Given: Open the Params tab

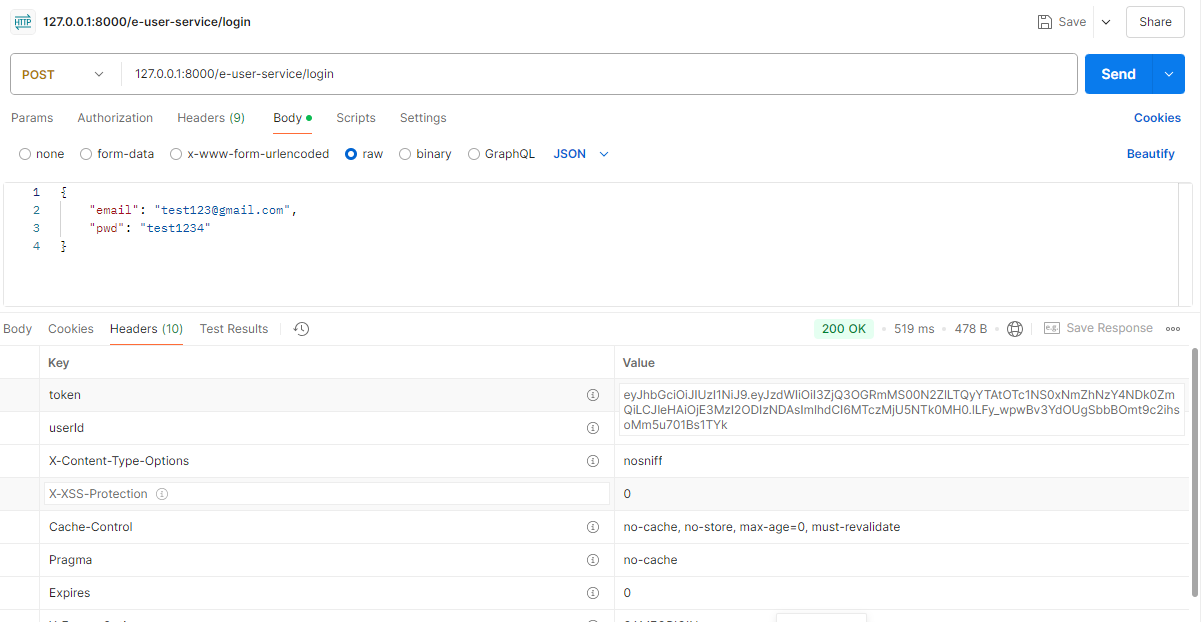Looking at the screenshot, I should tap(32, 118).
